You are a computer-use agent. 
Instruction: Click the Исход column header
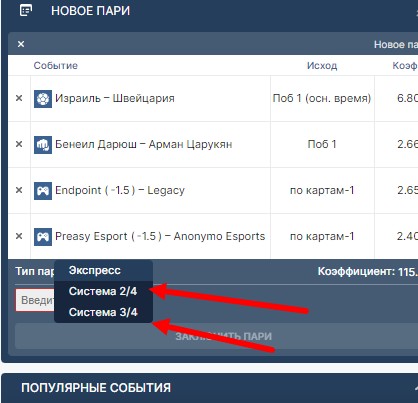322,65
